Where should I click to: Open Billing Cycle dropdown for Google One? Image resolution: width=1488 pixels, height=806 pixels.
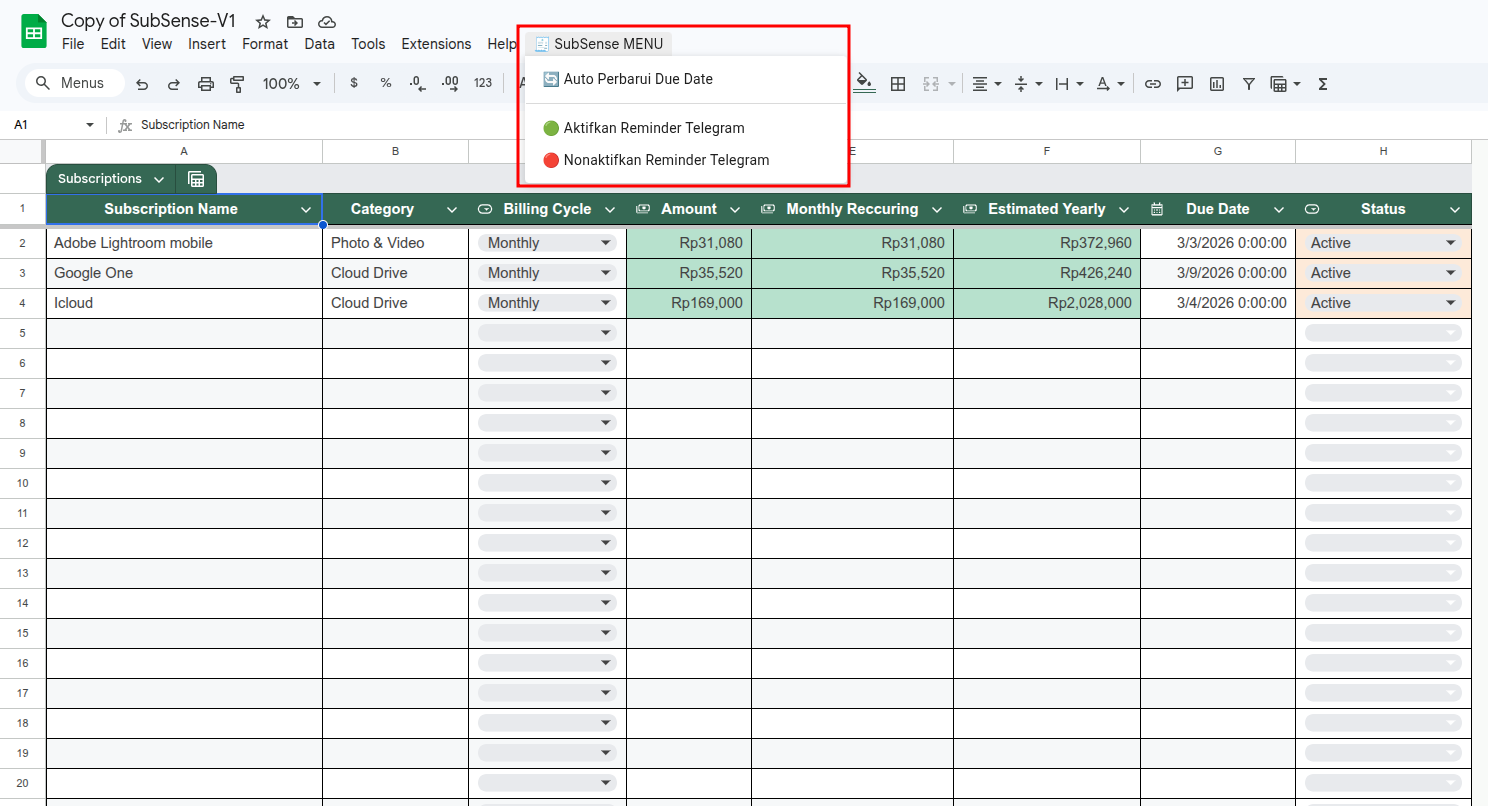point(605,273)
